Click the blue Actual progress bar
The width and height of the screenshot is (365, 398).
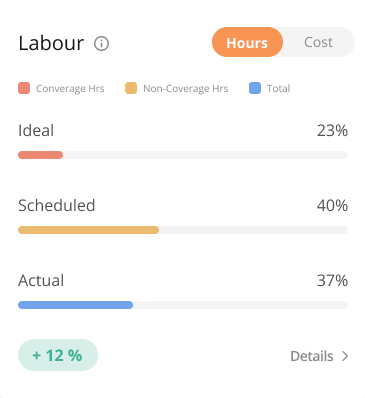tap(75, 305)
